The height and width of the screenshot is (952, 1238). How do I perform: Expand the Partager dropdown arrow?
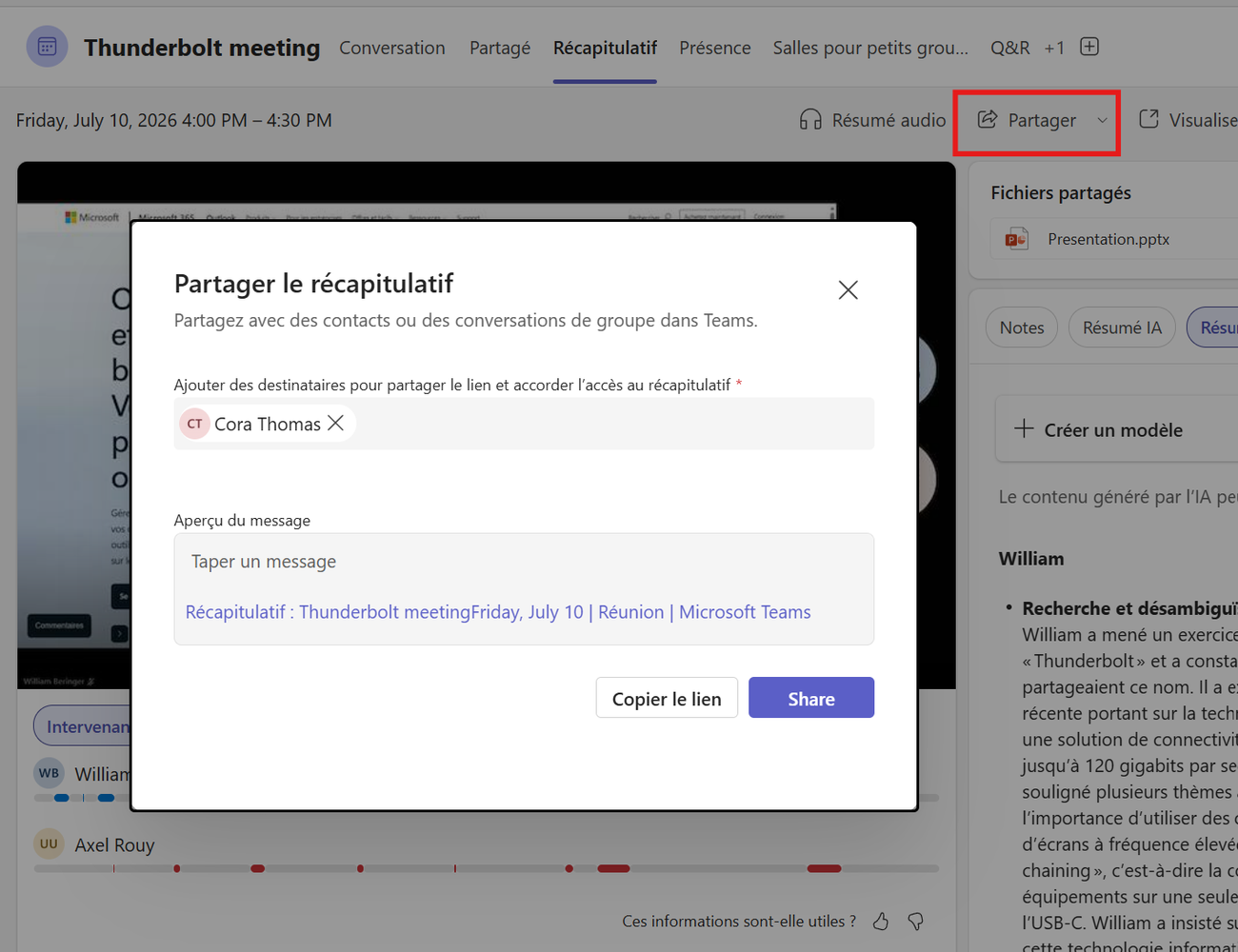click(x=1102, y=121)
